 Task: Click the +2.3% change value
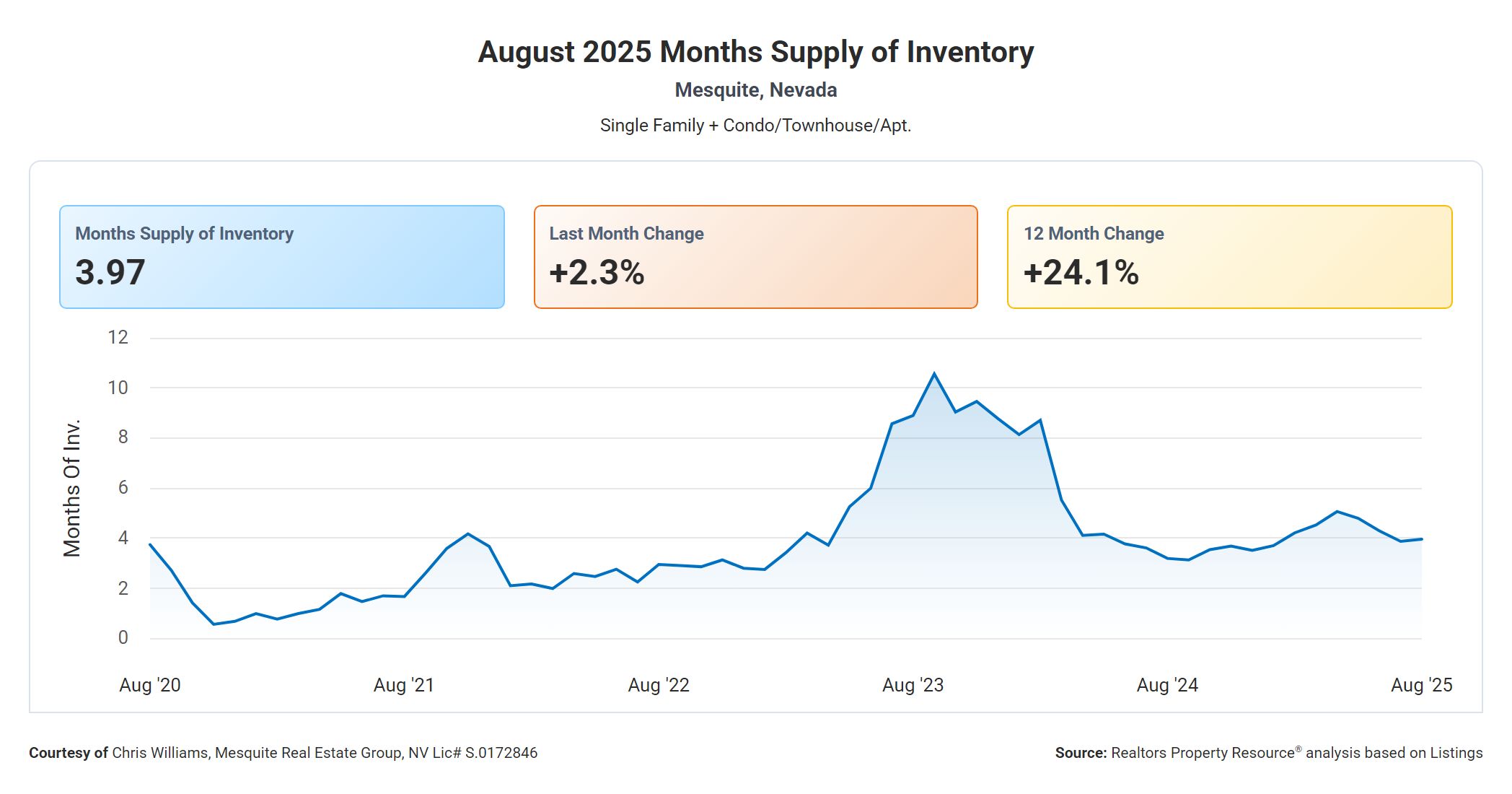coord(597,273)
